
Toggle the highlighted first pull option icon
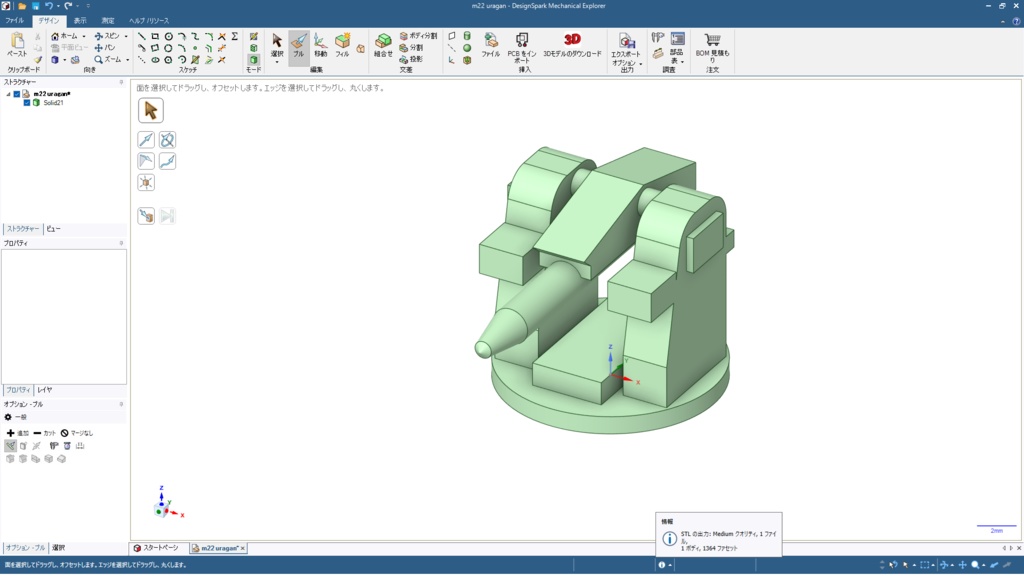click(10, 446)
